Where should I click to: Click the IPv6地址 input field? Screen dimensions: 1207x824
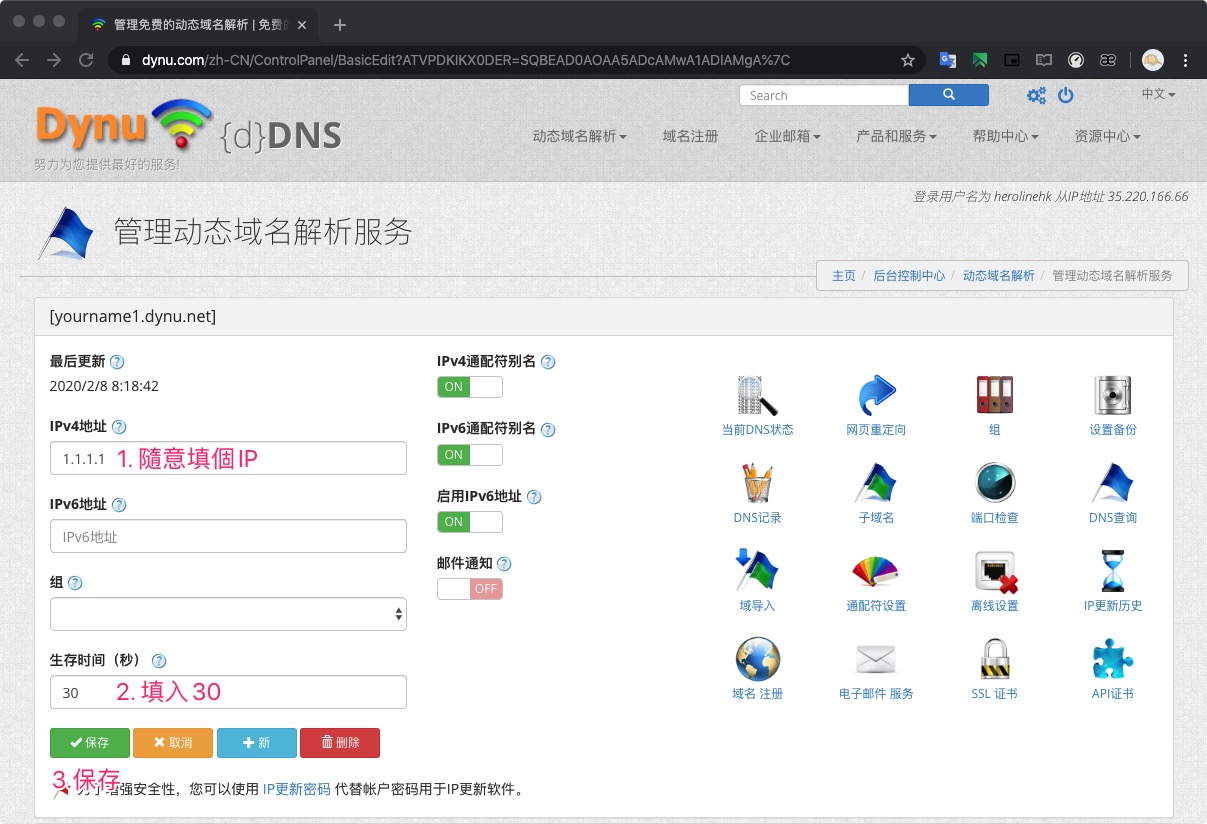pos(228,536)
